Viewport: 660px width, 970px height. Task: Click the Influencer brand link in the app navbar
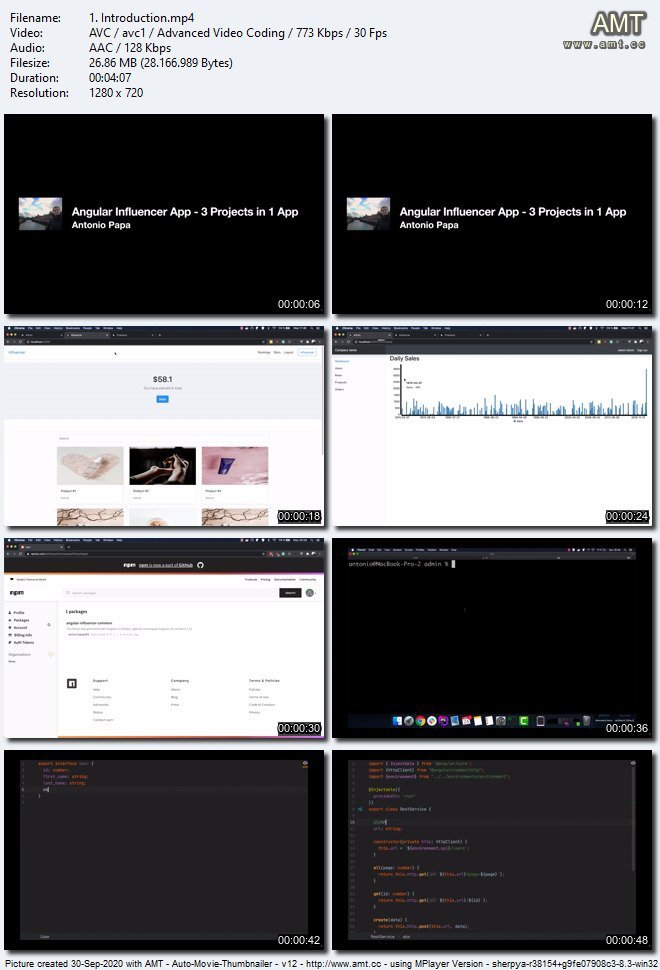point(17,352)
